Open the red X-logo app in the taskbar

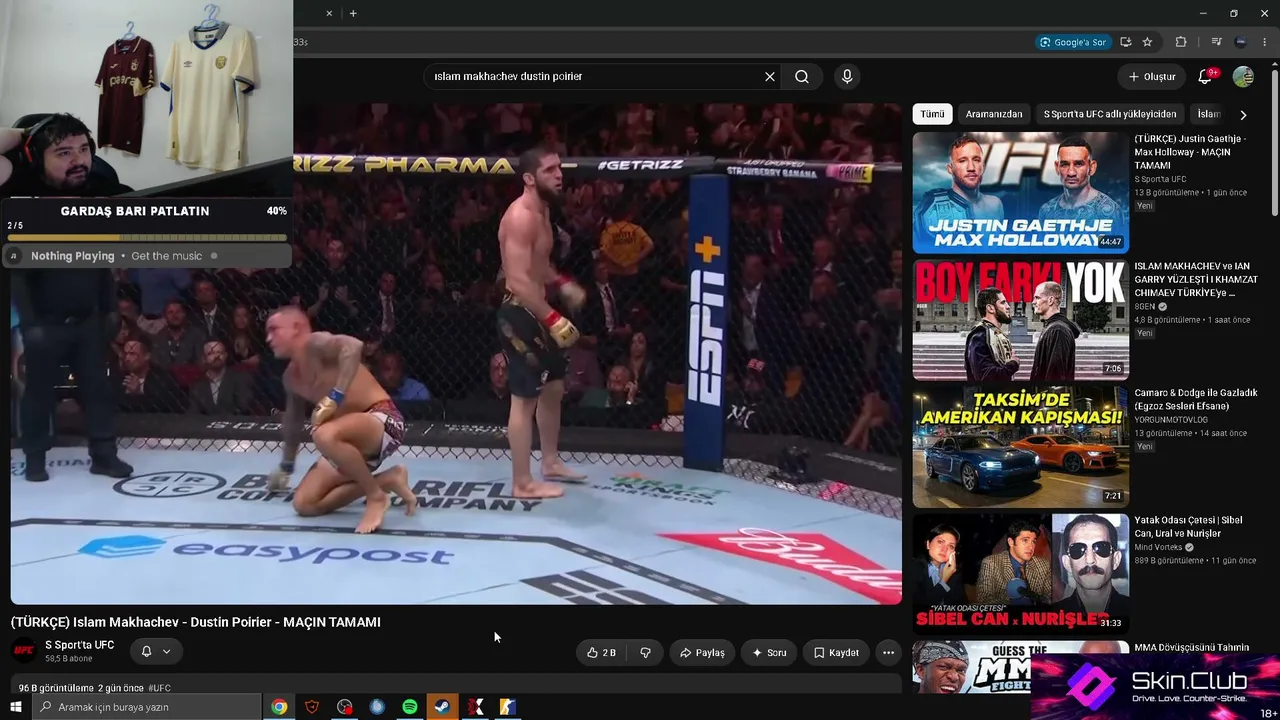(x=475, y=707)
